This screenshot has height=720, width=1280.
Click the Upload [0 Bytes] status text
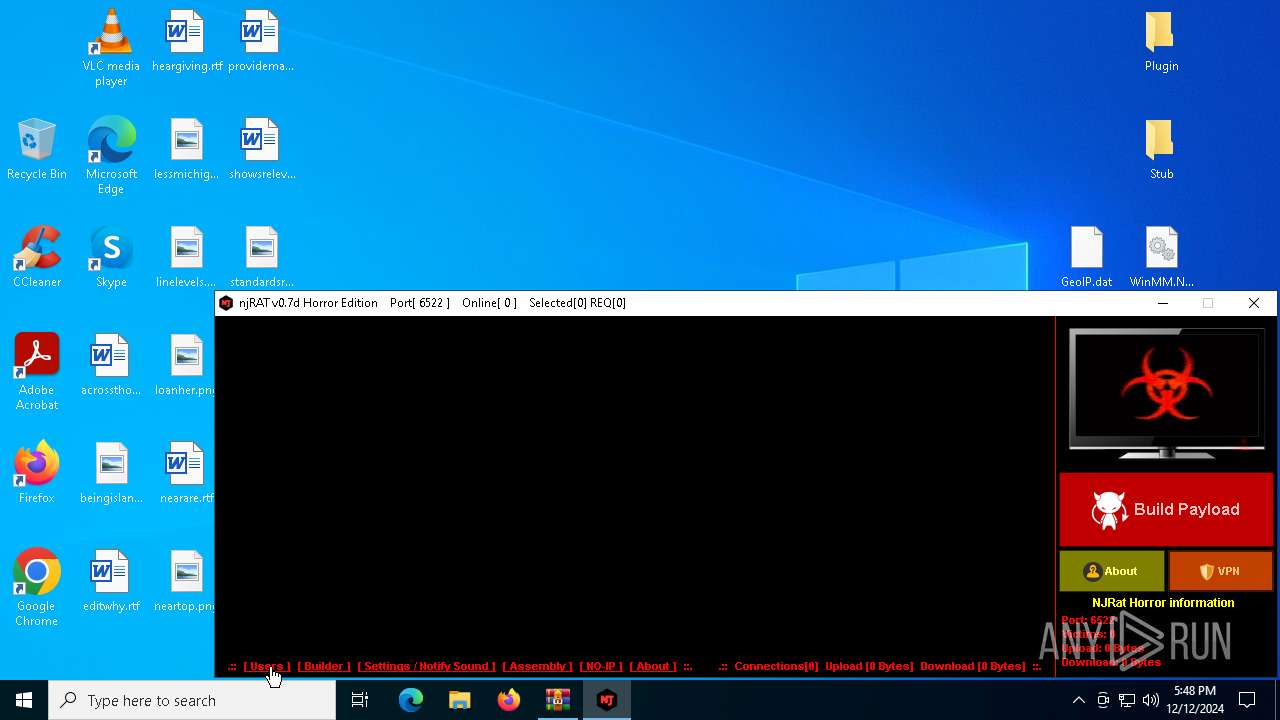869,666
